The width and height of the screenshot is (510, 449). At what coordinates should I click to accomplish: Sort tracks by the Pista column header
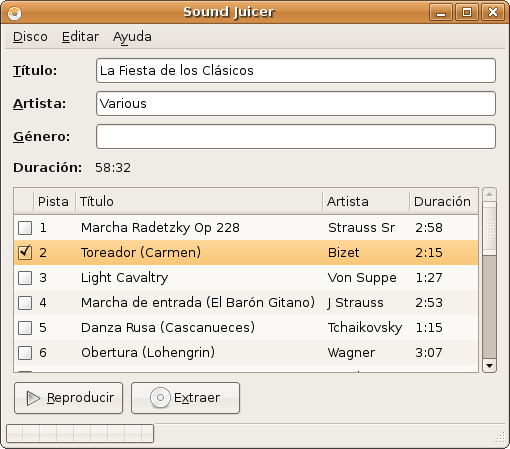pyautogui.click(x=54, y=201)
